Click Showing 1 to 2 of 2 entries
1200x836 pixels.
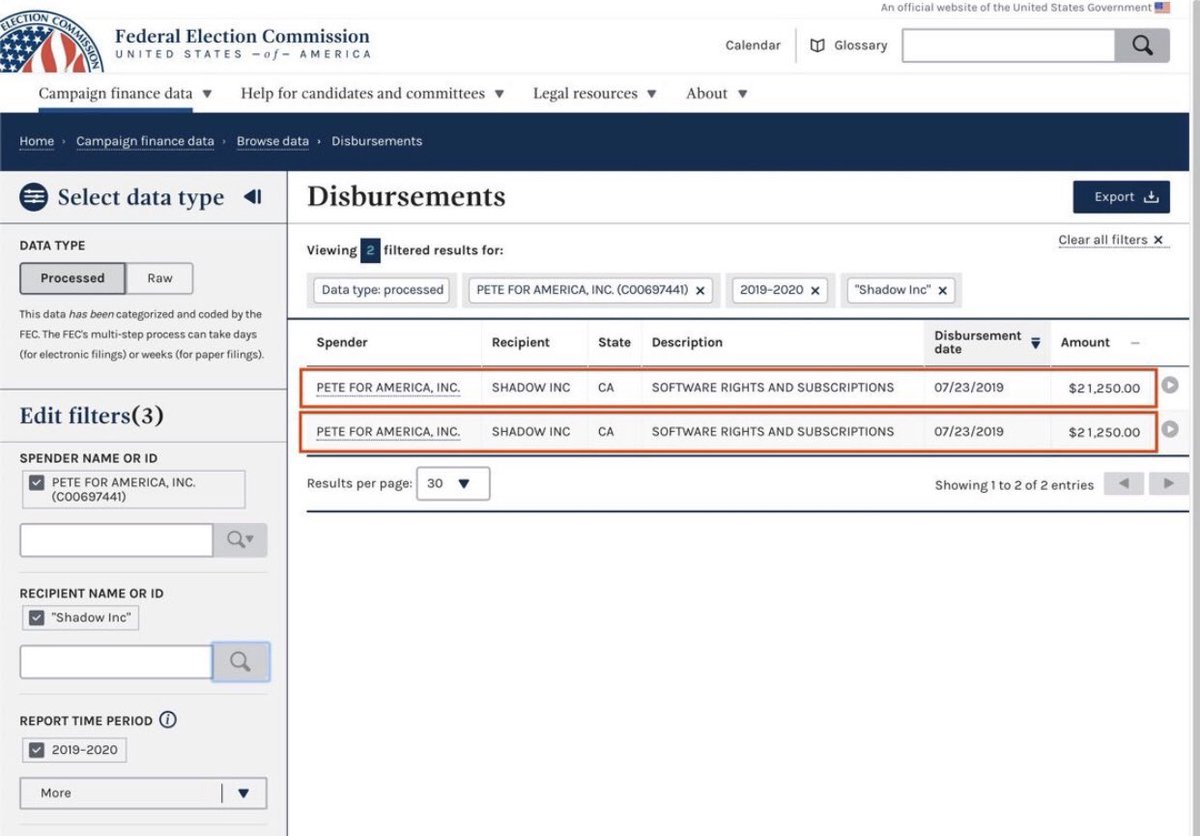tap(1014, 485)
